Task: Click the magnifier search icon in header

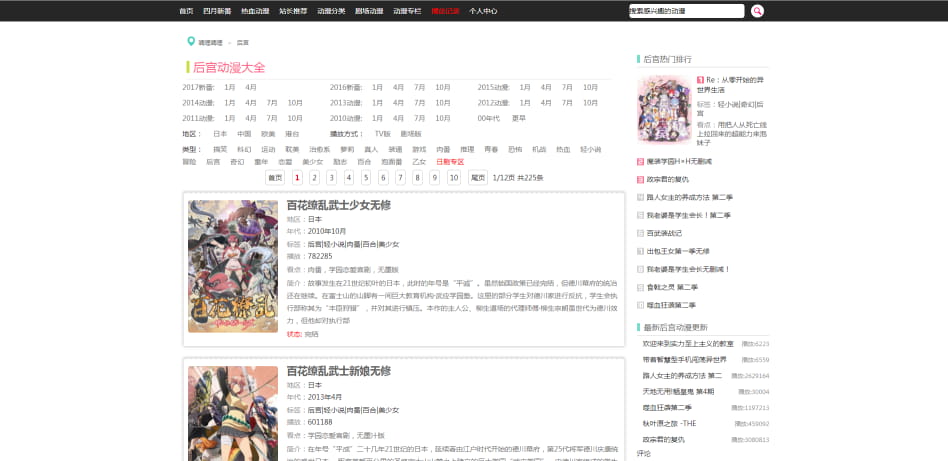Action: coord(757,11)
